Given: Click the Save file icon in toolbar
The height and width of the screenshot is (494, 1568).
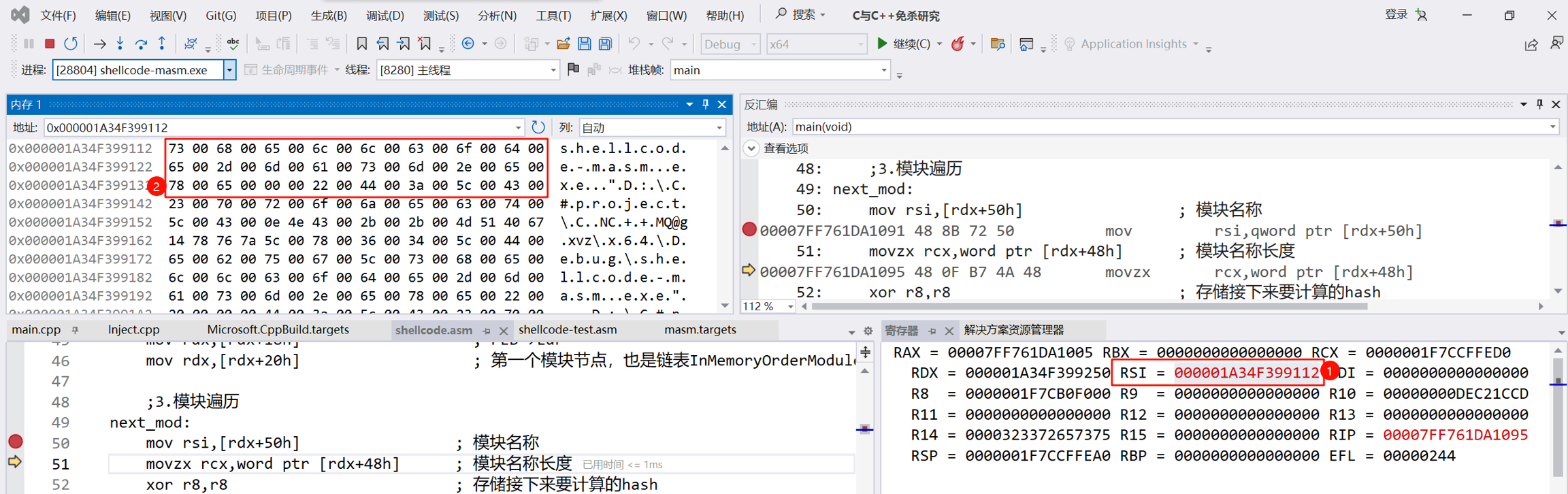Looking at the screenshot, I should point(584,44).
